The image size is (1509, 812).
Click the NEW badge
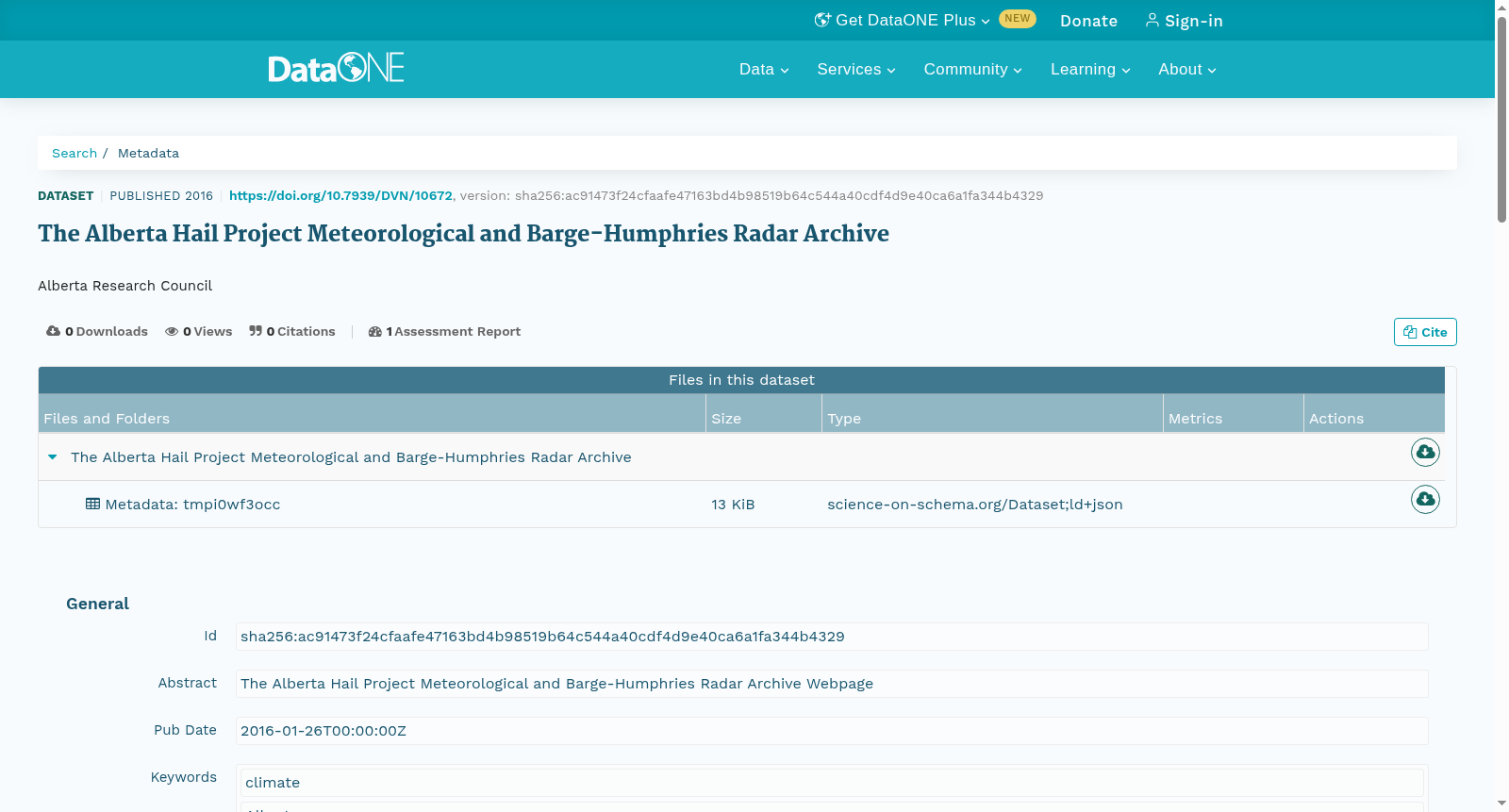[1017, 19]
